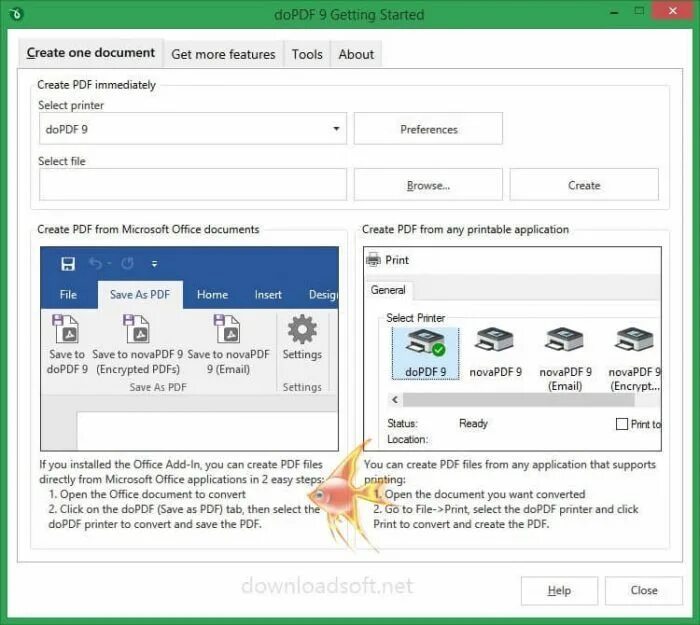Switch to Create one document tab
The width and height of the screenshot is (700, 625).
tap(91, 53)
